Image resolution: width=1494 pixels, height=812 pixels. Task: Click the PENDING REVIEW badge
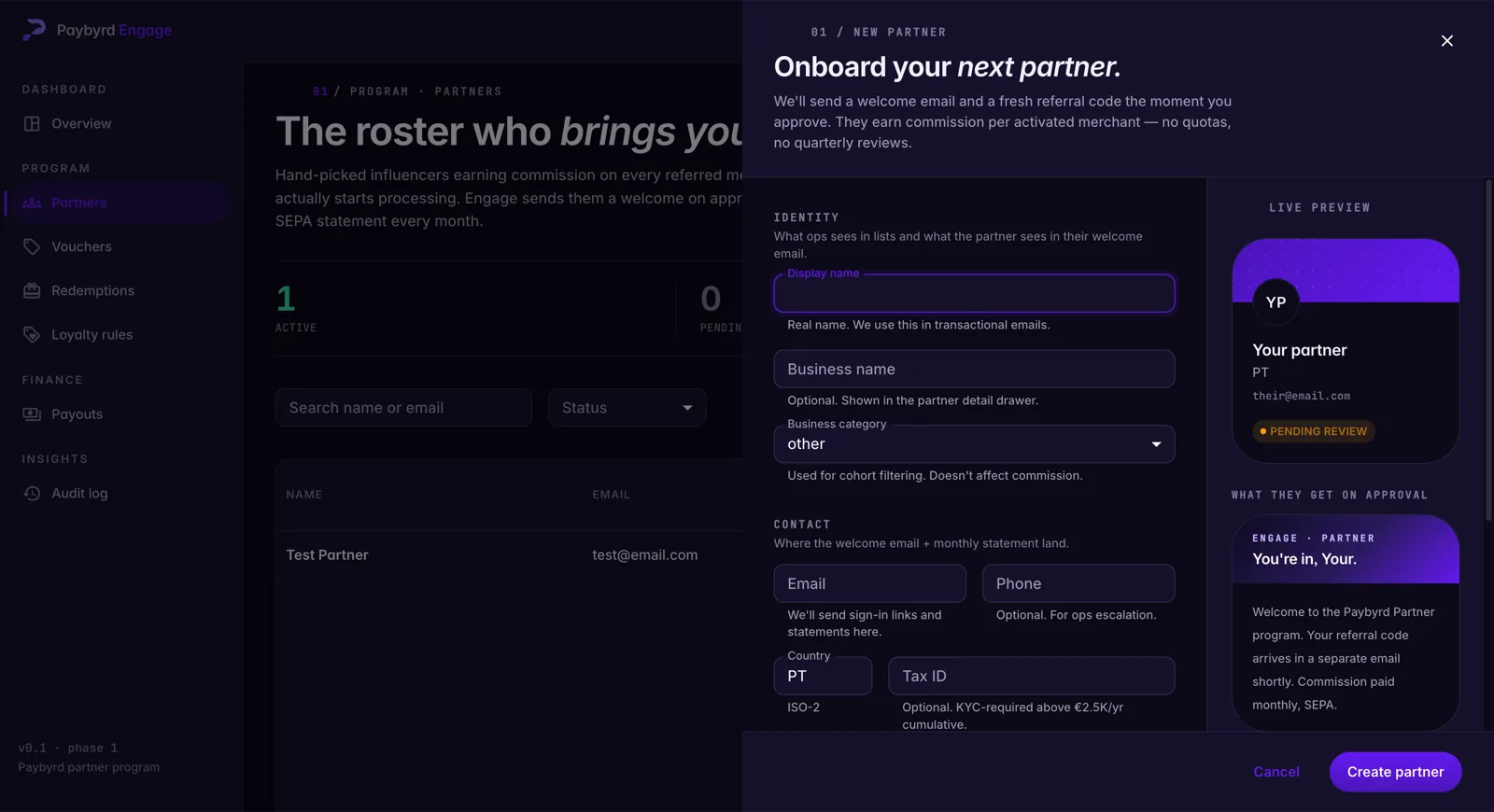1313,431
